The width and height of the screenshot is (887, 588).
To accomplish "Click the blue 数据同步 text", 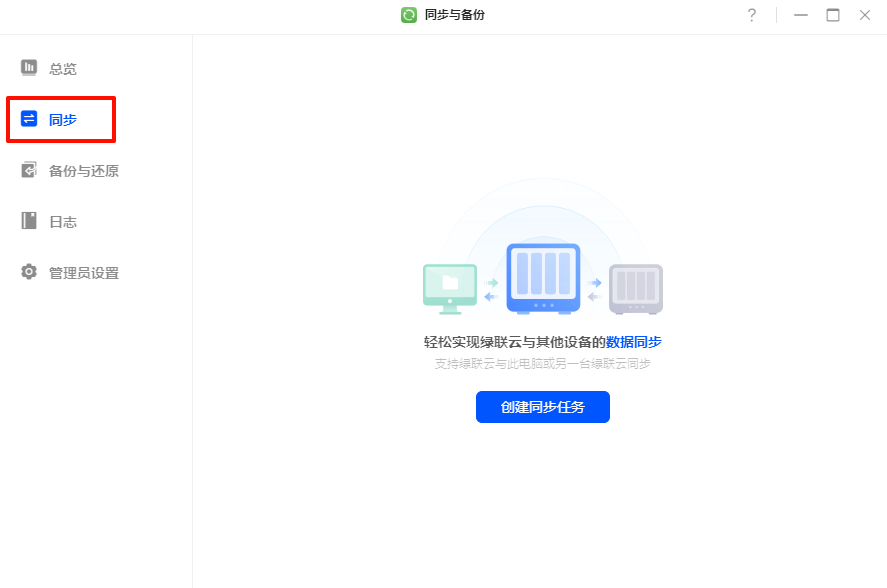I will tap(633, 342).
